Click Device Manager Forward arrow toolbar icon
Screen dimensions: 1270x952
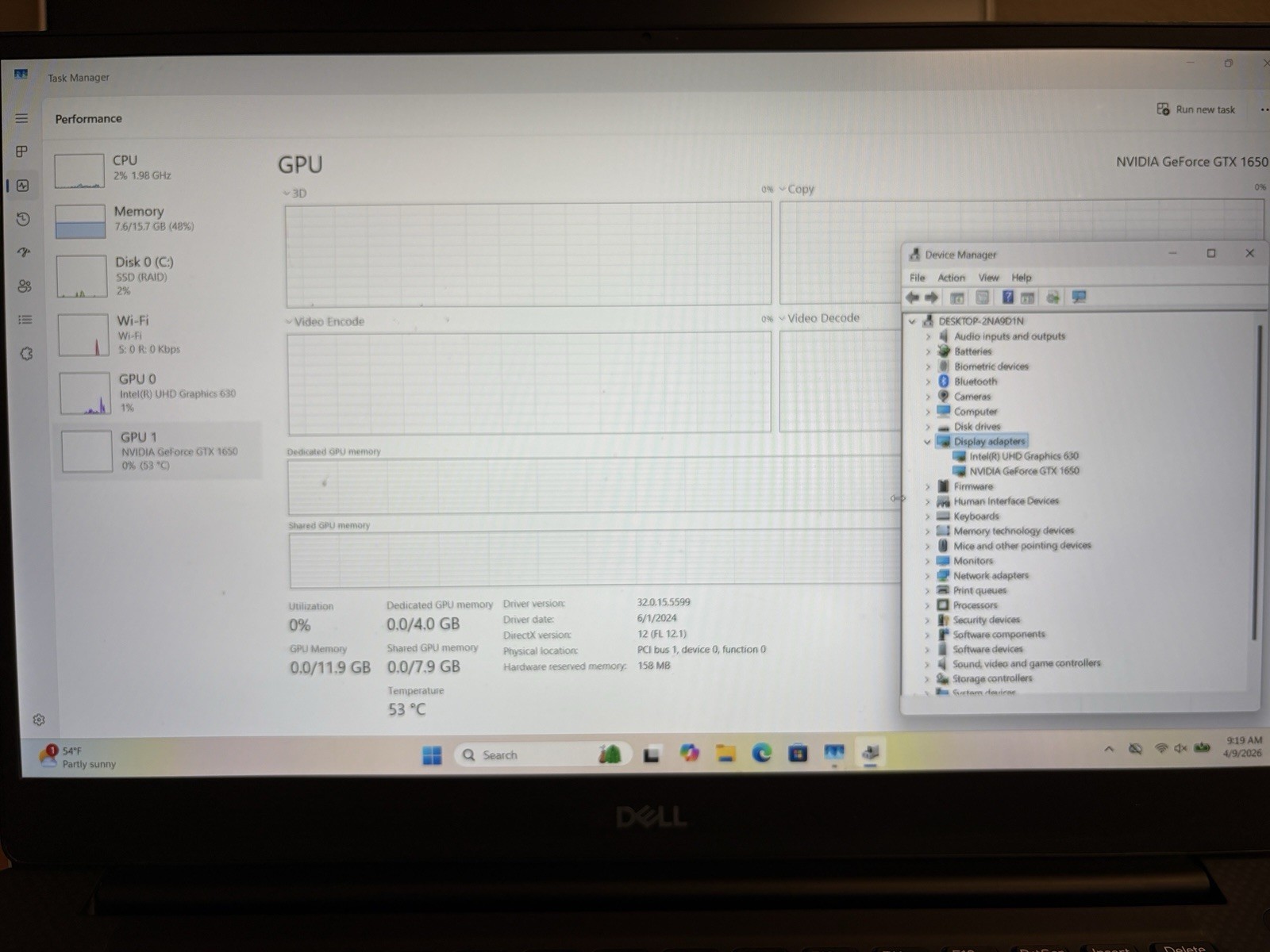(932, 297)
